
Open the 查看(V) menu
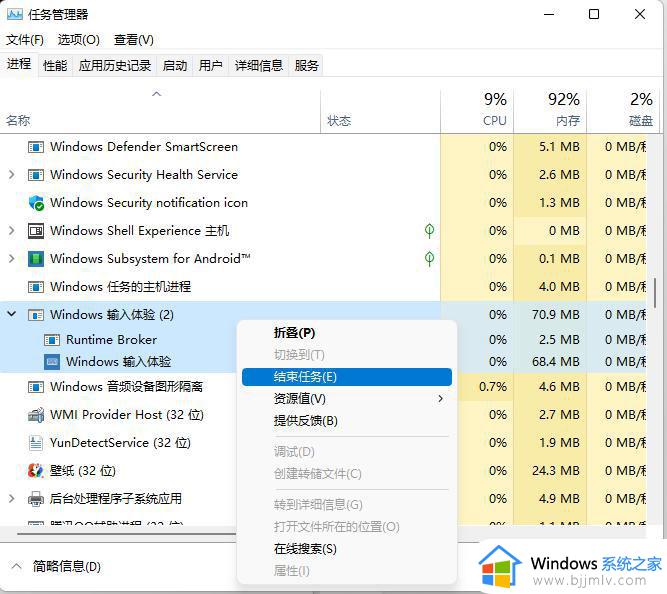click(x=134, y=40)
